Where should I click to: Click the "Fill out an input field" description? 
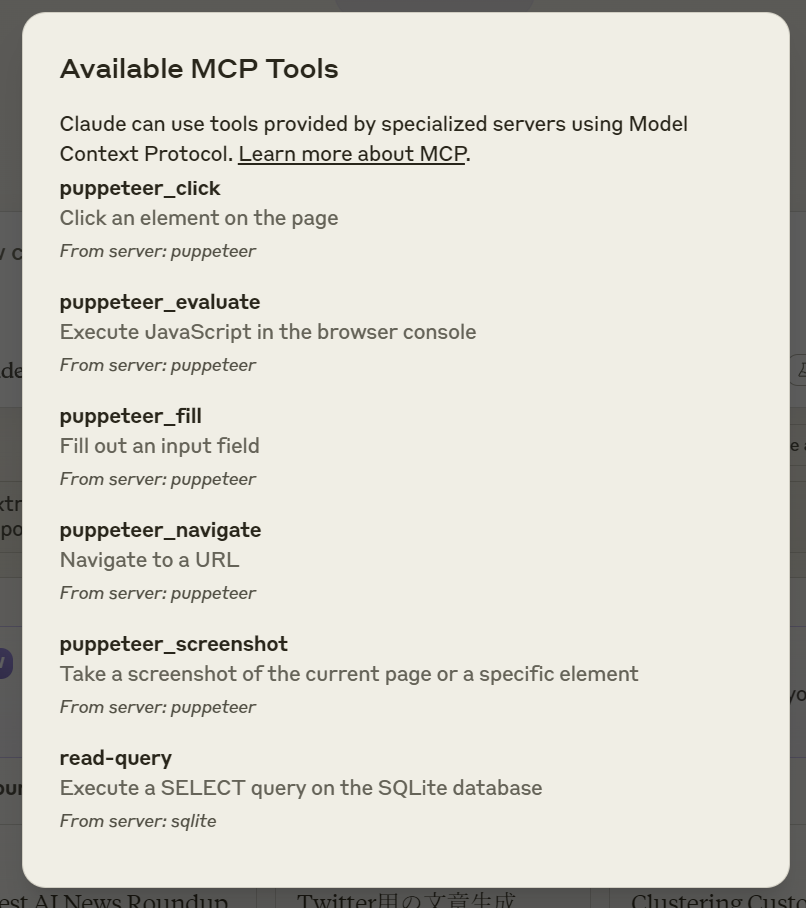[x=159, y=446]
